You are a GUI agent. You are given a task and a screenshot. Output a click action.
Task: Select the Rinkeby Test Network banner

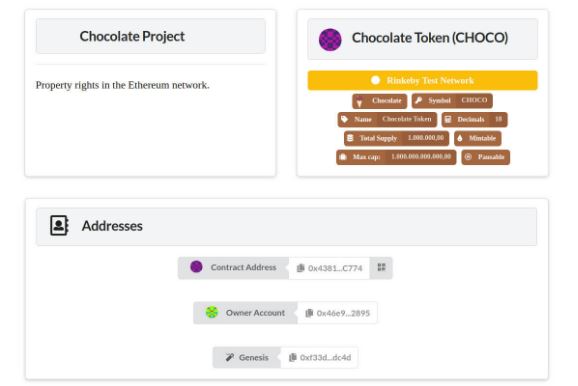tap(422, 80)
